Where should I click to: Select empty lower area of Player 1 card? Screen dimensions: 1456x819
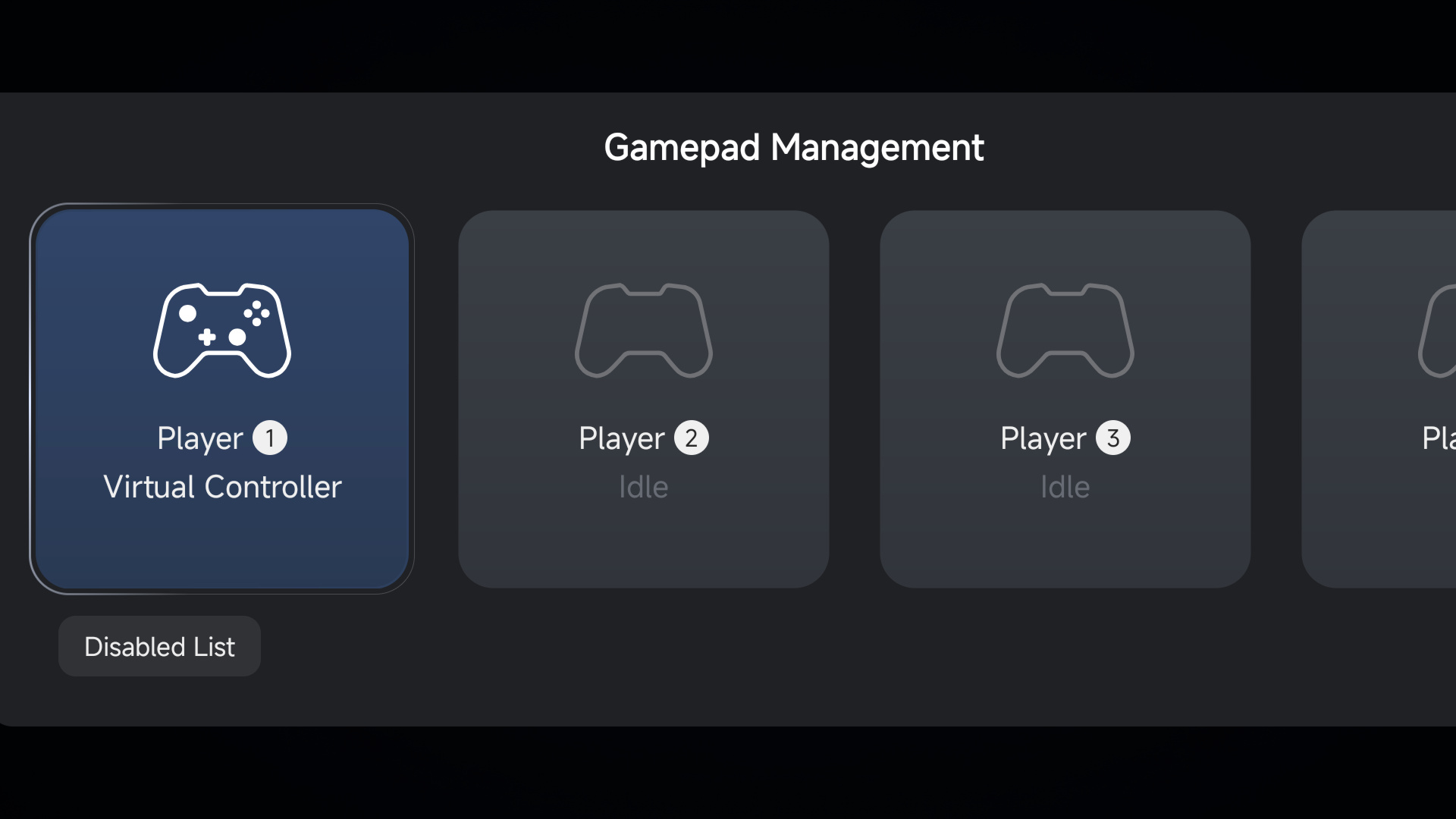222,548
